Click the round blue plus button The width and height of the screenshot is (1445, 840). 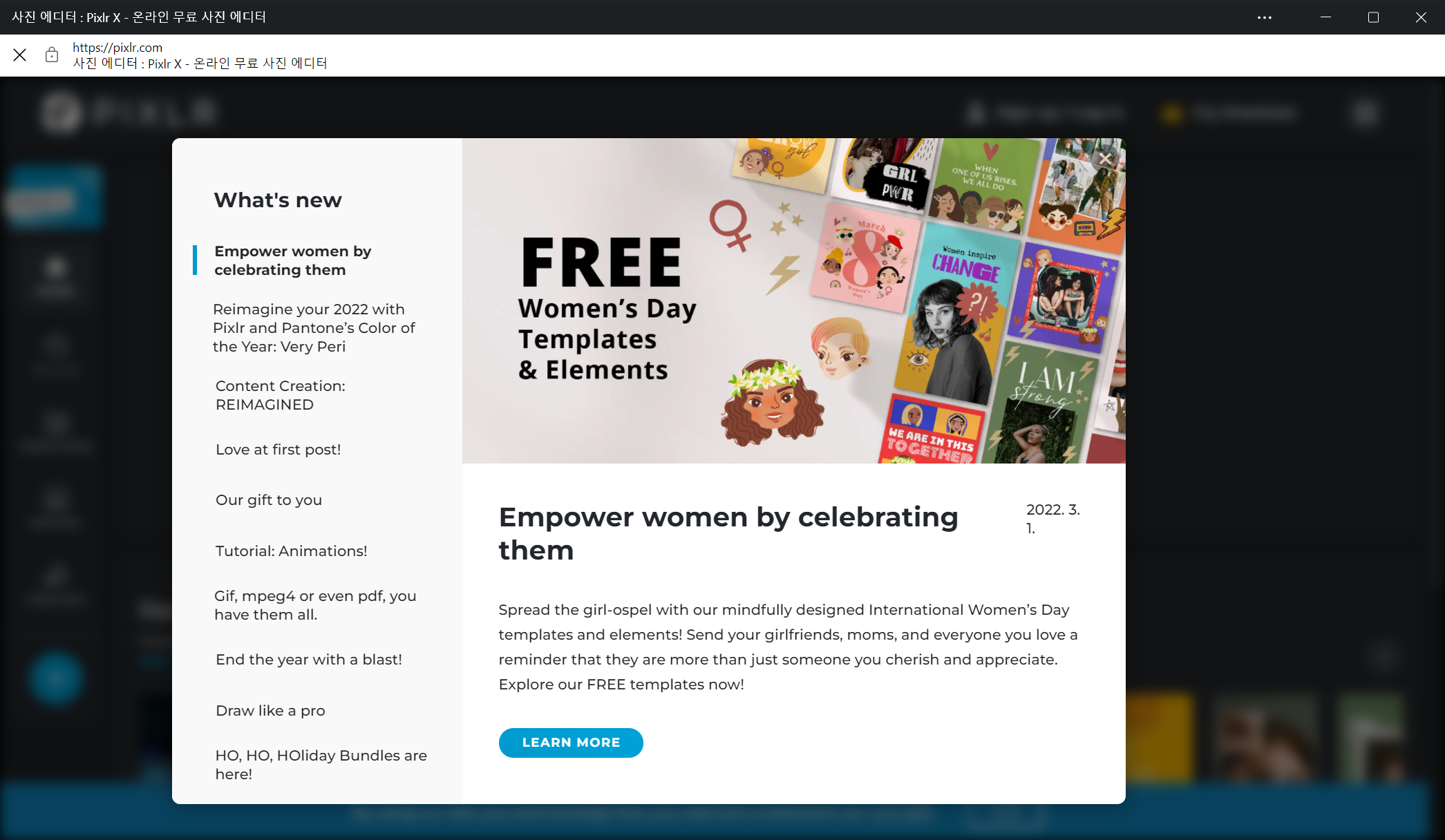56,678
